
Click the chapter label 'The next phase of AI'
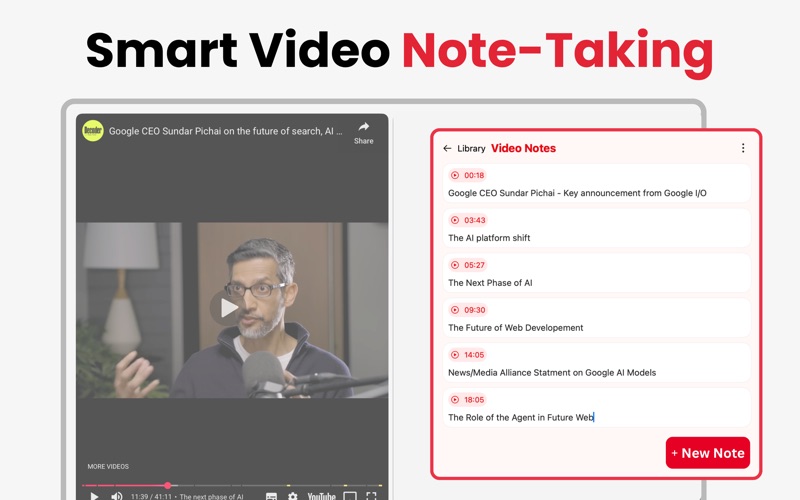click(211, 496)
